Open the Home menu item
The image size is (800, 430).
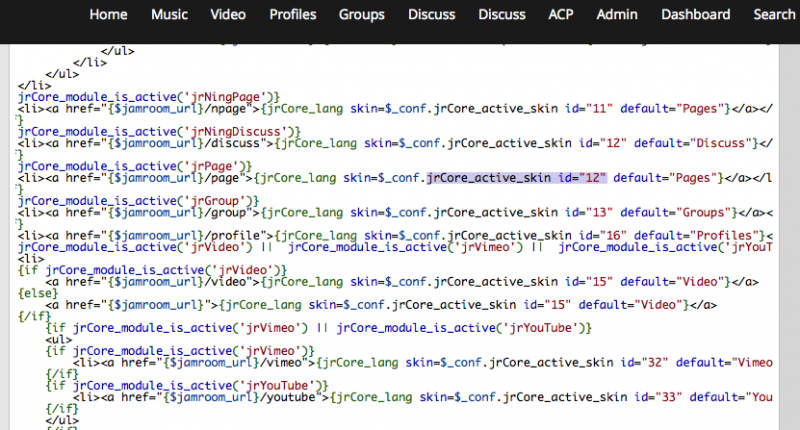pyautogui.click(x=109, y=14)
